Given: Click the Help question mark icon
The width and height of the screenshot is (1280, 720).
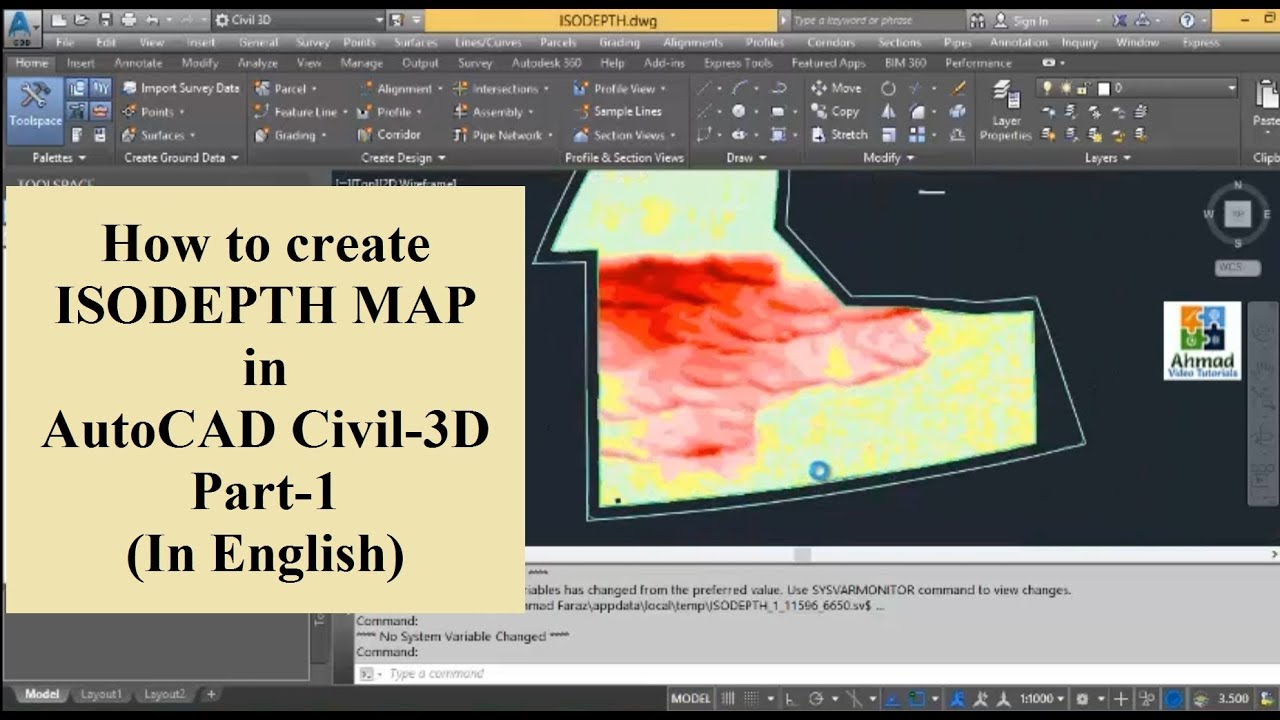Looking at the screenshot, I should [1187, 20].
